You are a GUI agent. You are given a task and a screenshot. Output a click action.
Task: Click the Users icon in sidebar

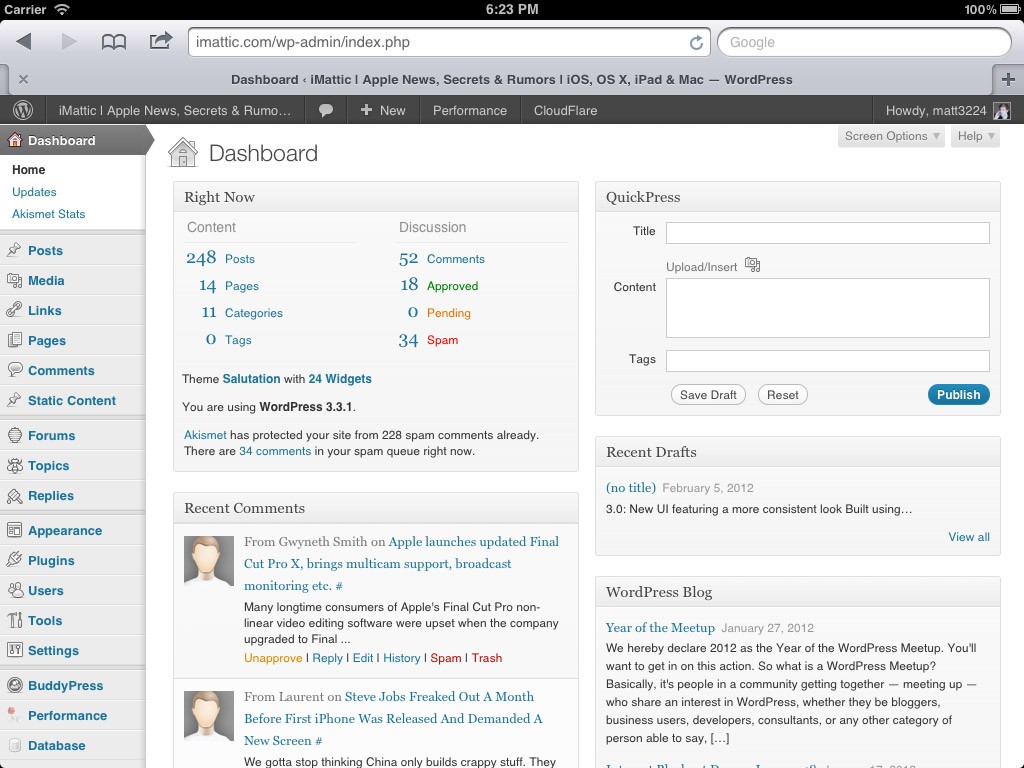14,590
